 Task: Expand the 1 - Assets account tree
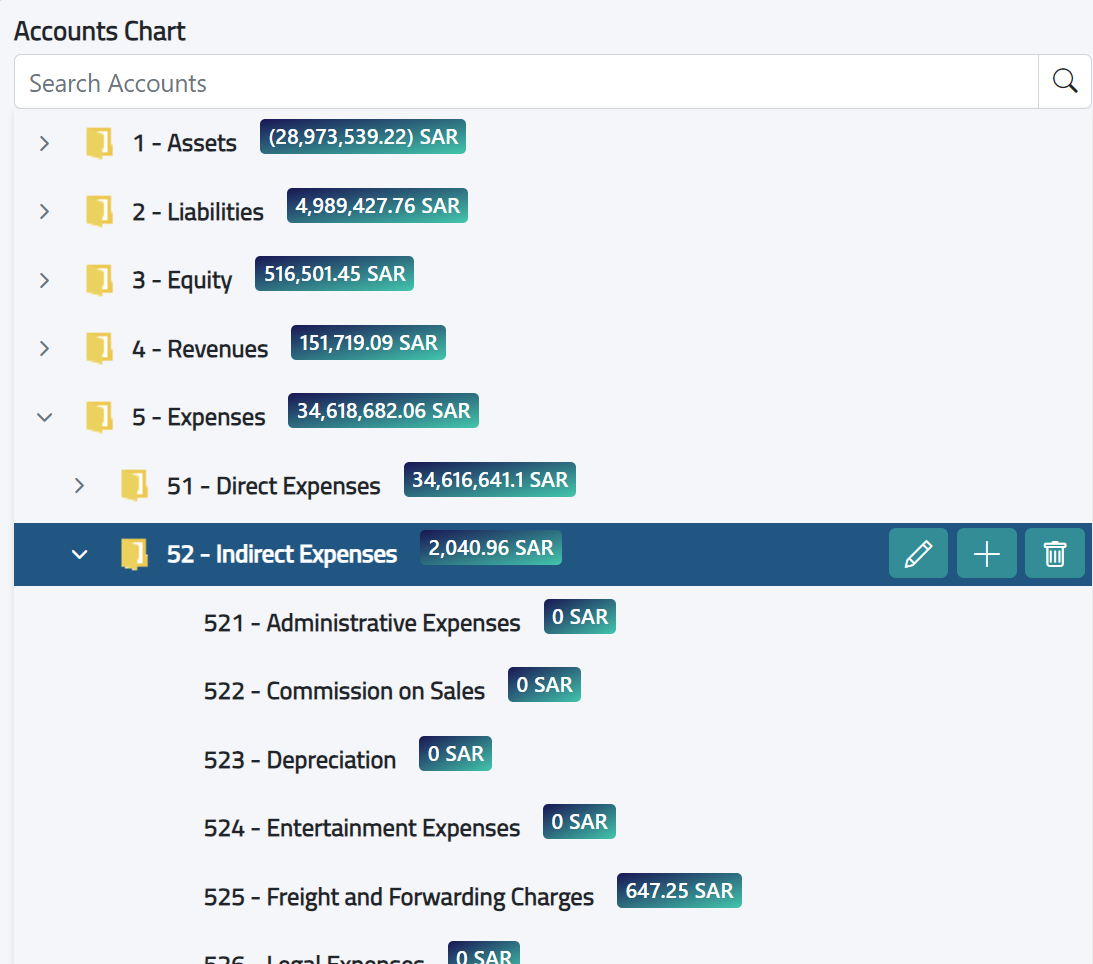click(x=44, y=143)
